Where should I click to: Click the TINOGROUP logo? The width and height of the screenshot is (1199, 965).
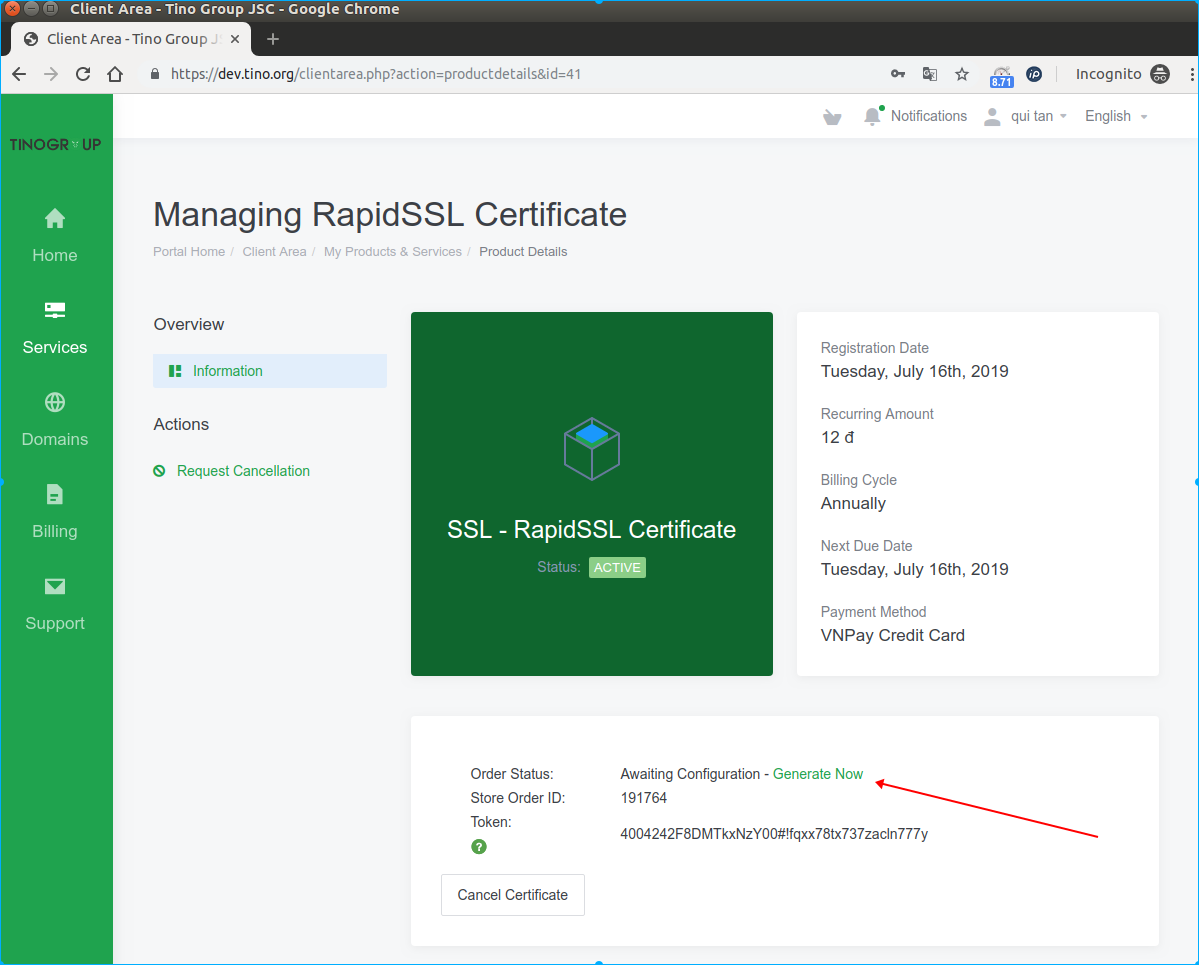pos(55,145)
